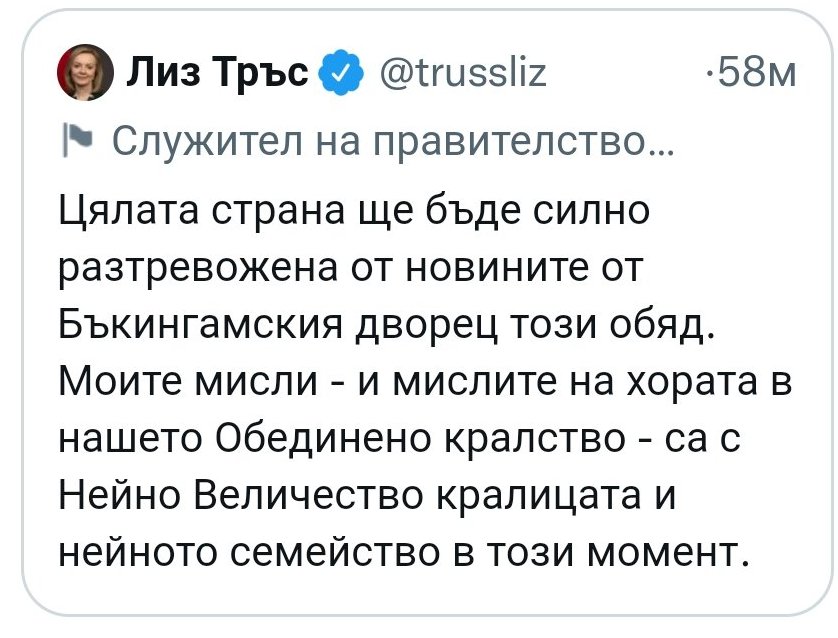The width and height of the screenshot is (838, 638).
Task: Open the Лиз Тръс display name
Action: coord(216,73)
